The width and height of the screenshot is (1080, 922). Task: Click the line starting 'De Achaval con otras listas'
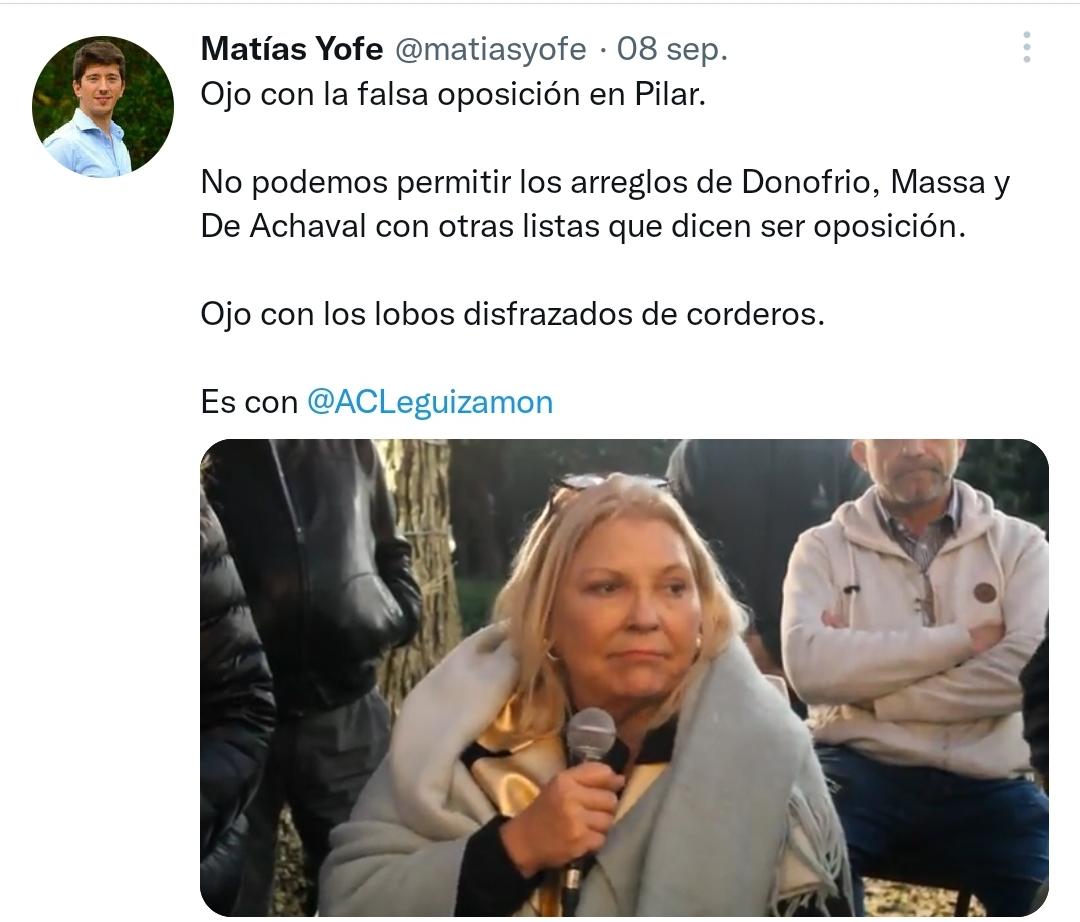pyautogui.click(x=583, y=227)
